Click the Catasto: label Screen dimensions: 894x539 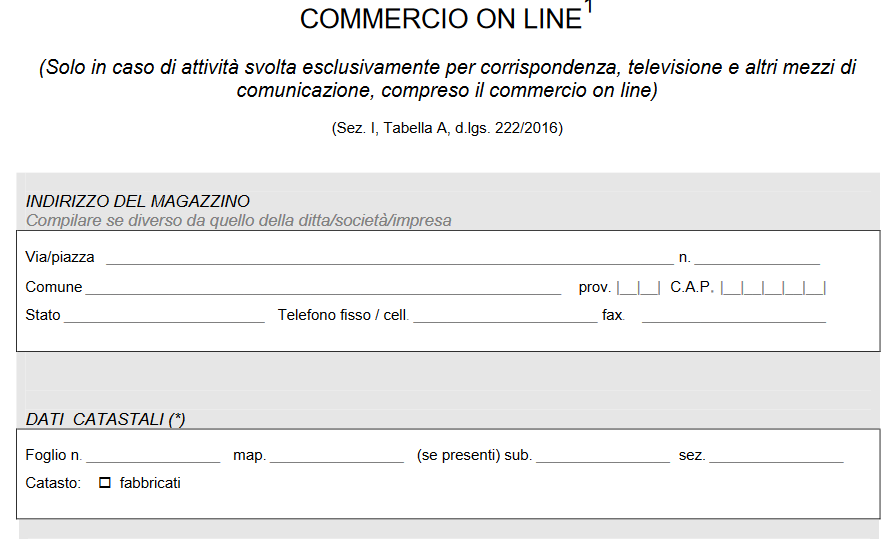pyautogui.click(x=53, y=483)
